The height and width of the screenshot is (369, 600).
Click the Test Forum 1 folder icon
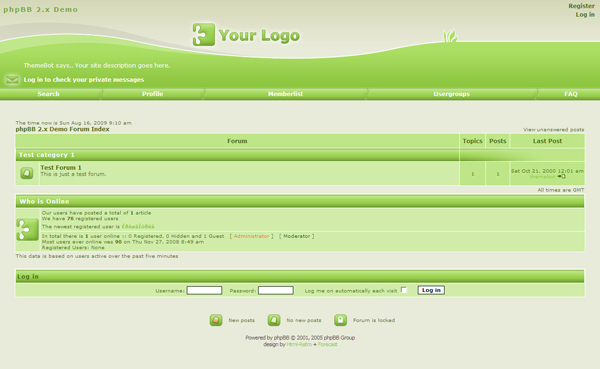pyautogui.click(x=27, y=173)
